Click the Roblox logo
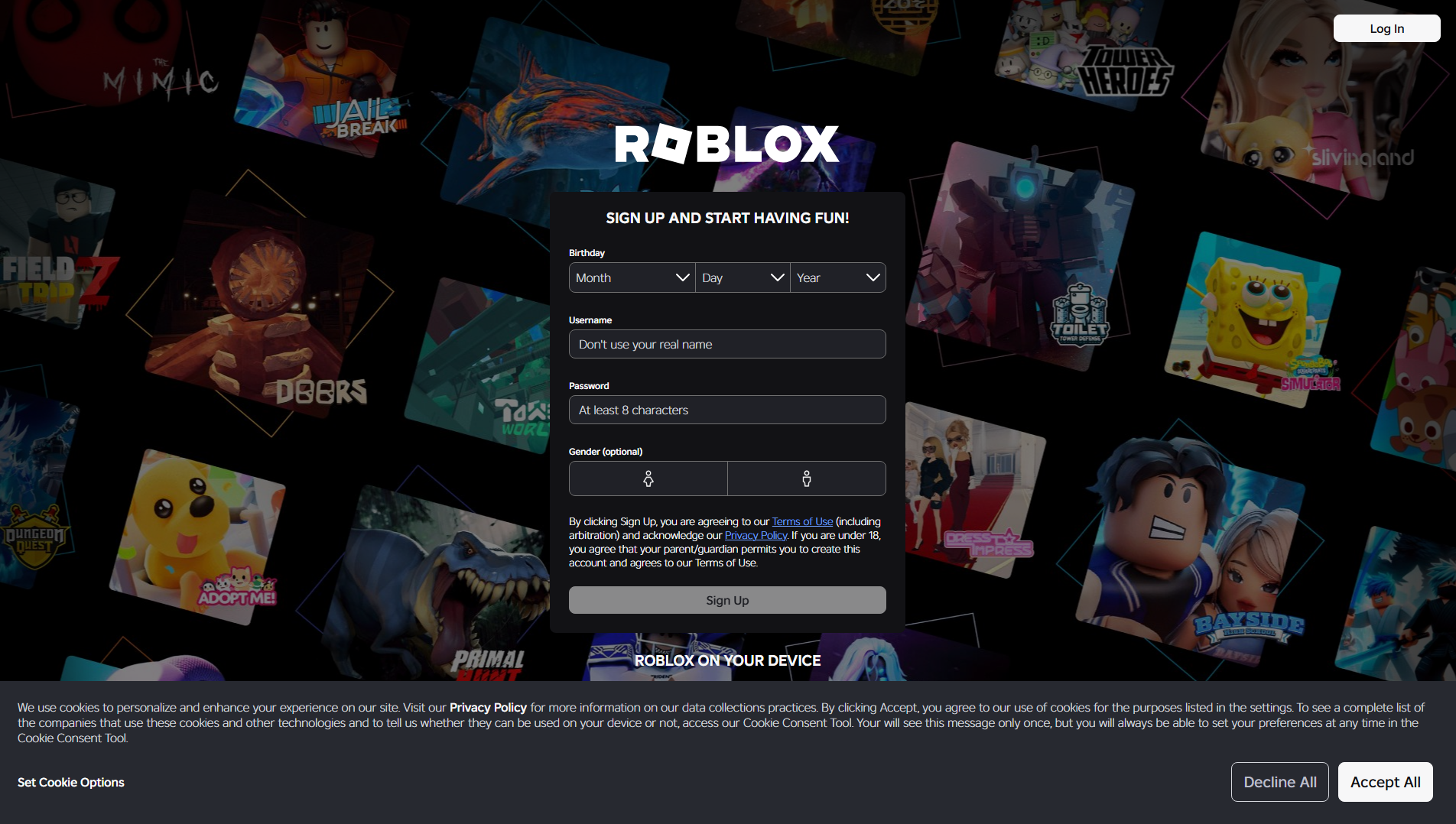 727,144
